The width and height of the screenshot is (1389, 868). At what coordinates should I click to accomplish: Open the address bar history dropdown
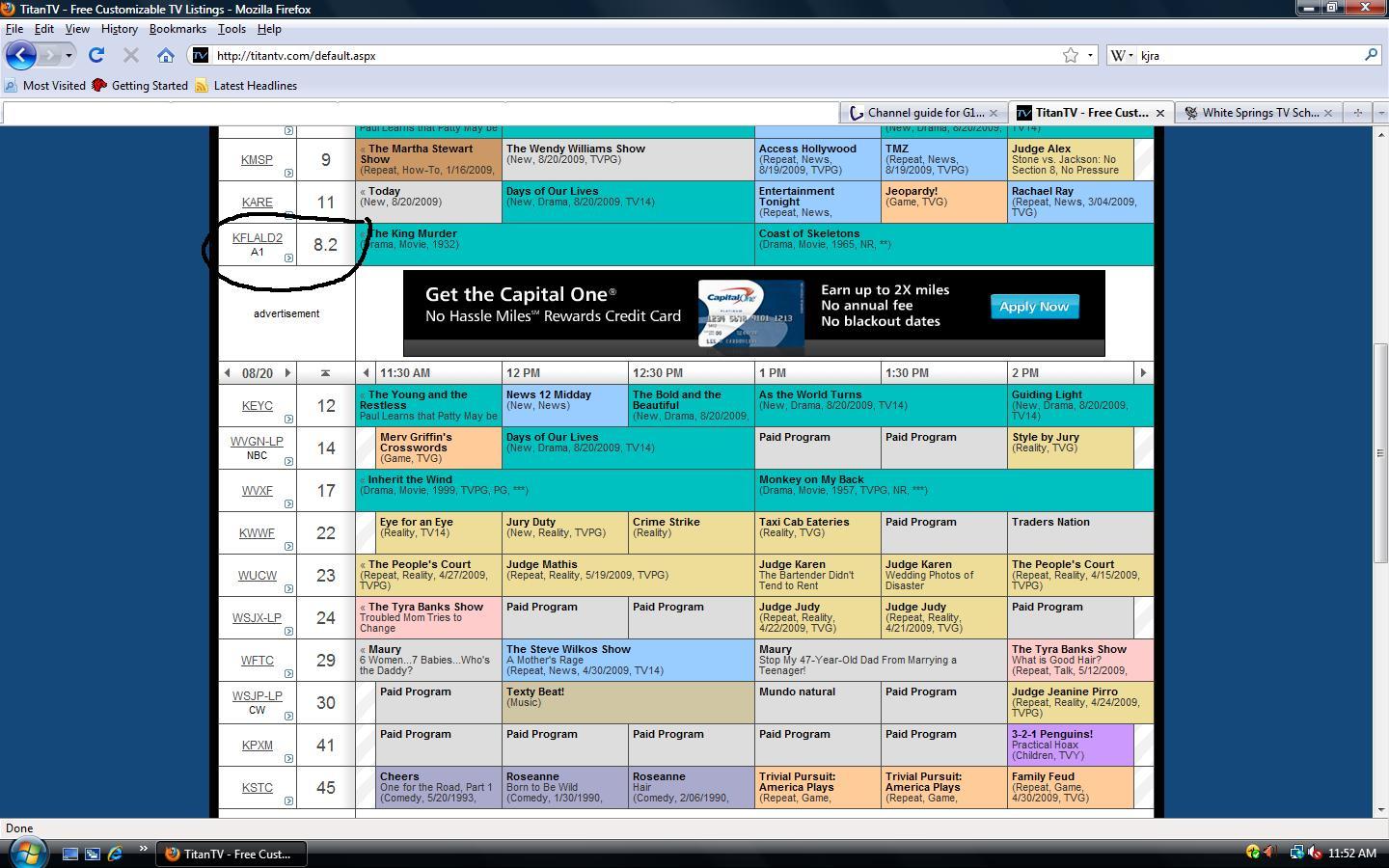1090,55
